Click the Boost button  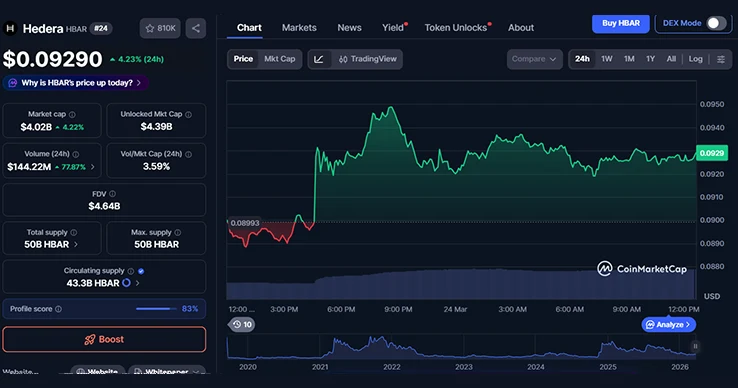pyautogui.click(x=104, y=340)
